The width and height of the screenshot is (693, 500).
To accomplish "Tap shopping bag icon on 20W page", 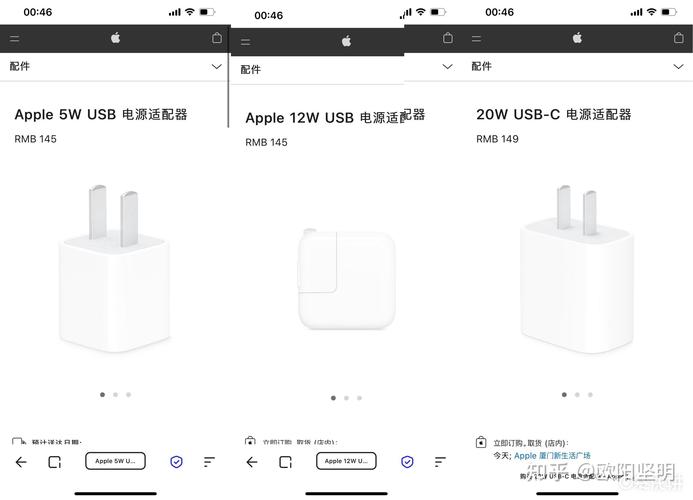I will [x=678, y=38].
